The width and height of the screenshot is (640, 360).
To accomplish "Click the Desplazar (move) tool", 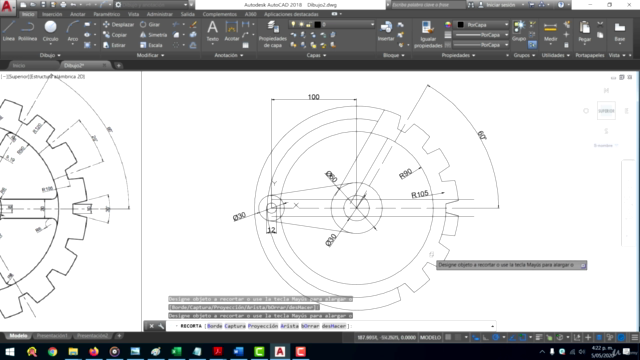I will pos(118,24).
